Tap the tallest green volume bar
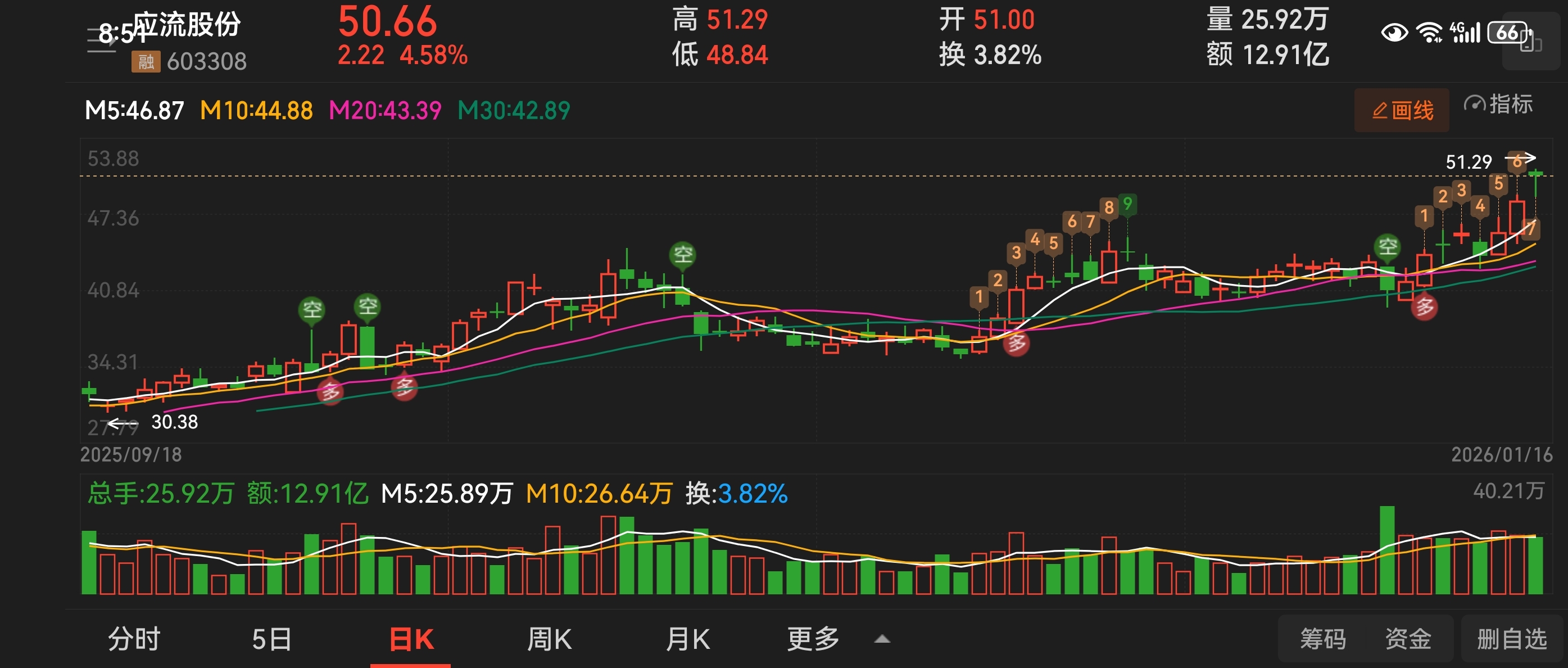Screen dimensions: 1568x668 click(1386, 550)
